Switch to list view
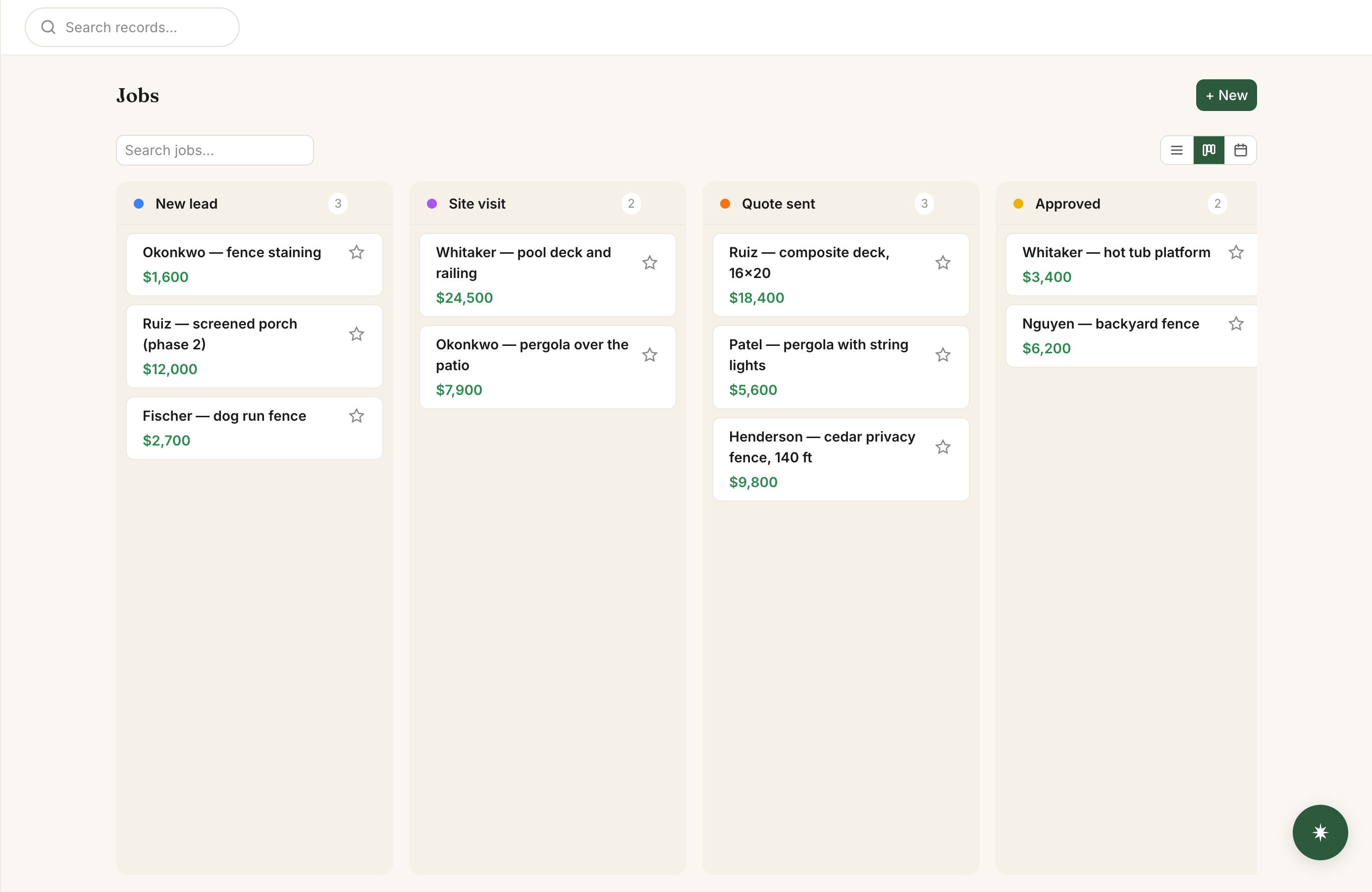1372x892 pixels. pyautogui.click(x=1177, y=151)
